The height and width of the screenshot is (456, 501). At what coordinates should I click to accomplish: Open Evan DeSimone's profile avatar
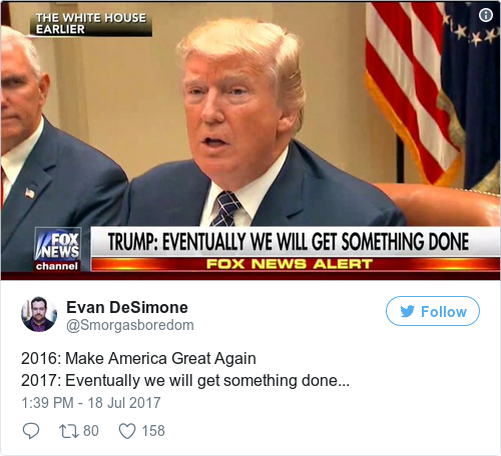coord(39,314)
